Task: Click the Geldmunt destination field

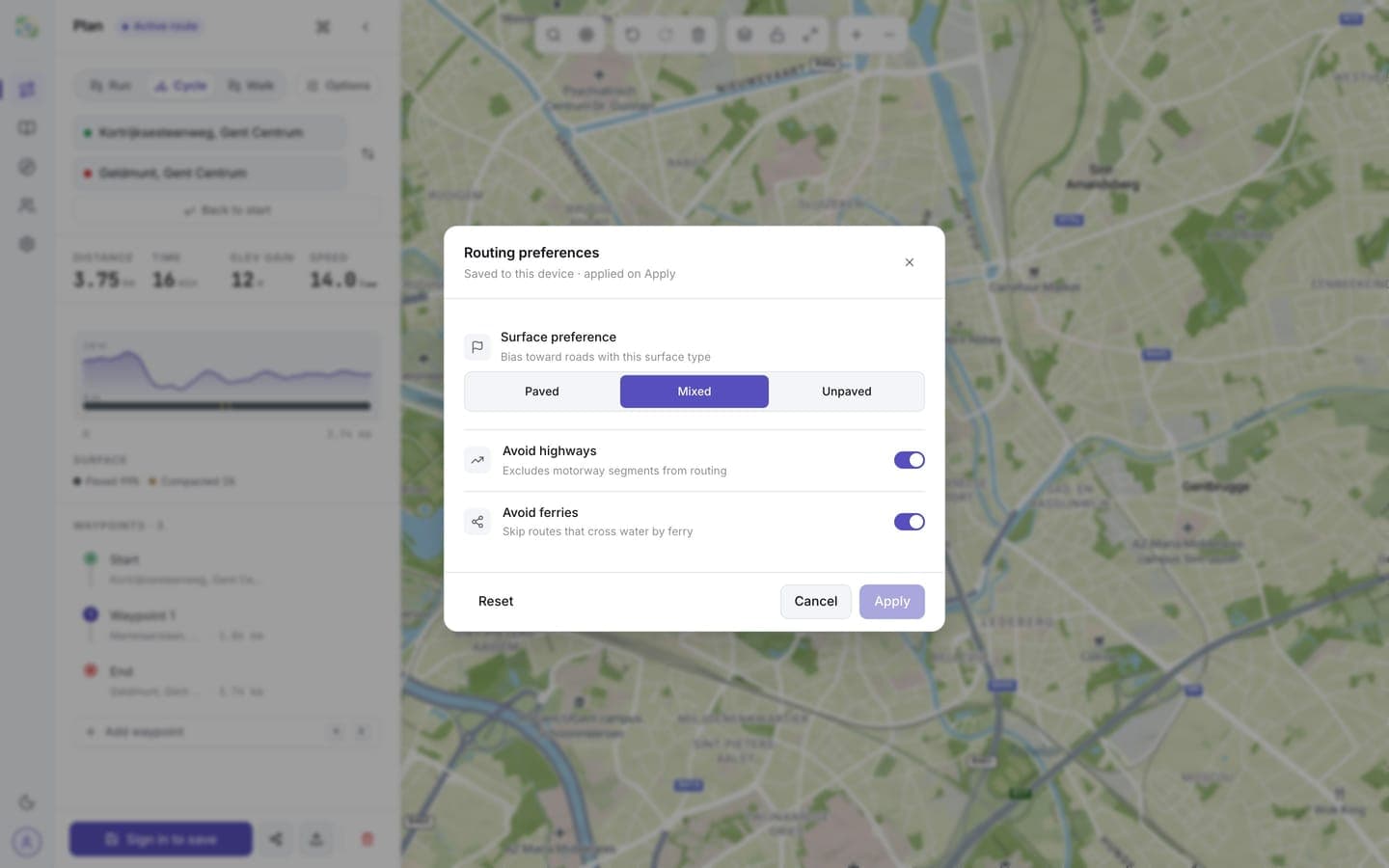Action: pos(210,173)
